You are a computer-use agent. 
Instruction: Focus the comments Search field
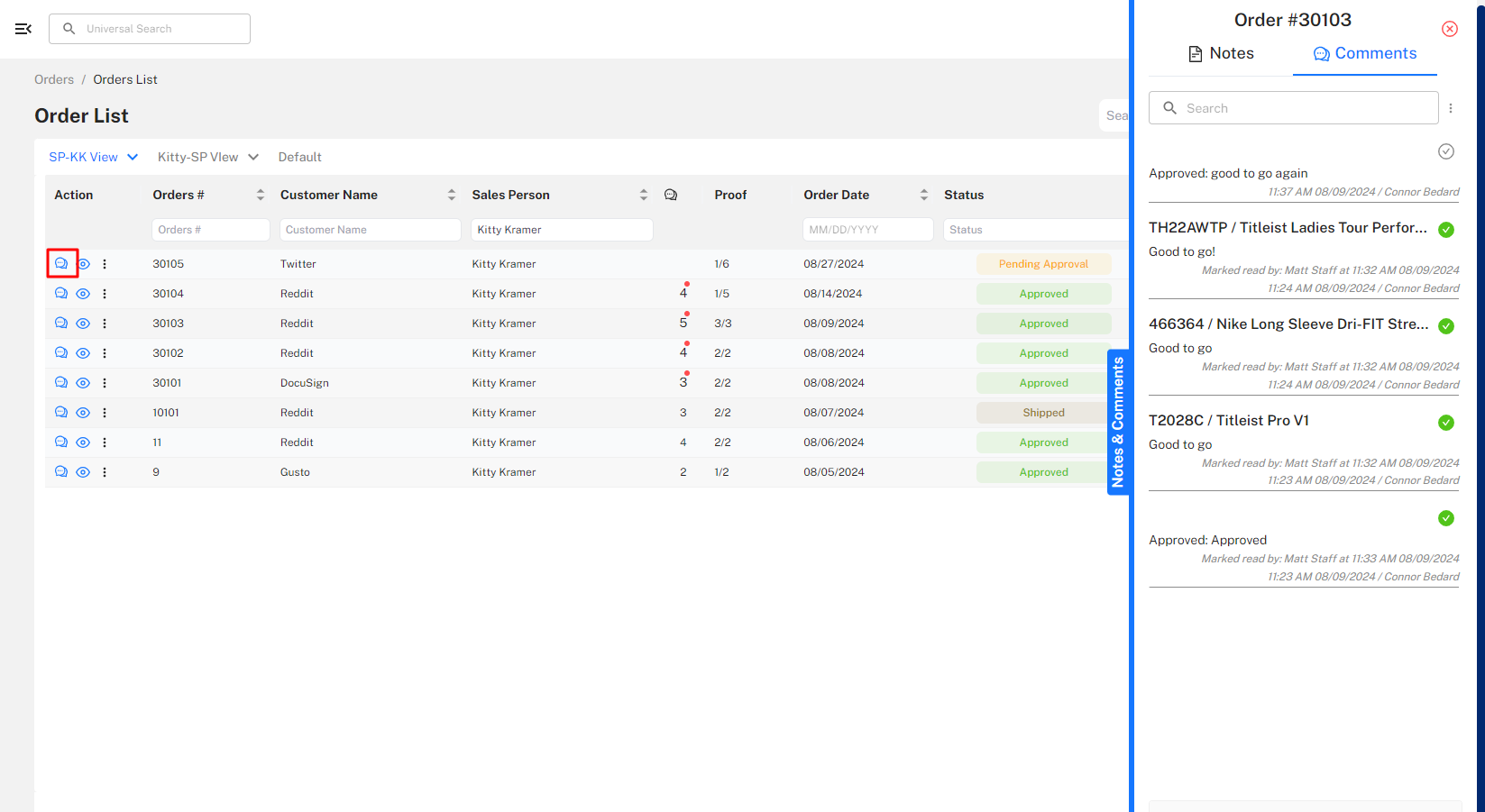(x=1293, y=108)
